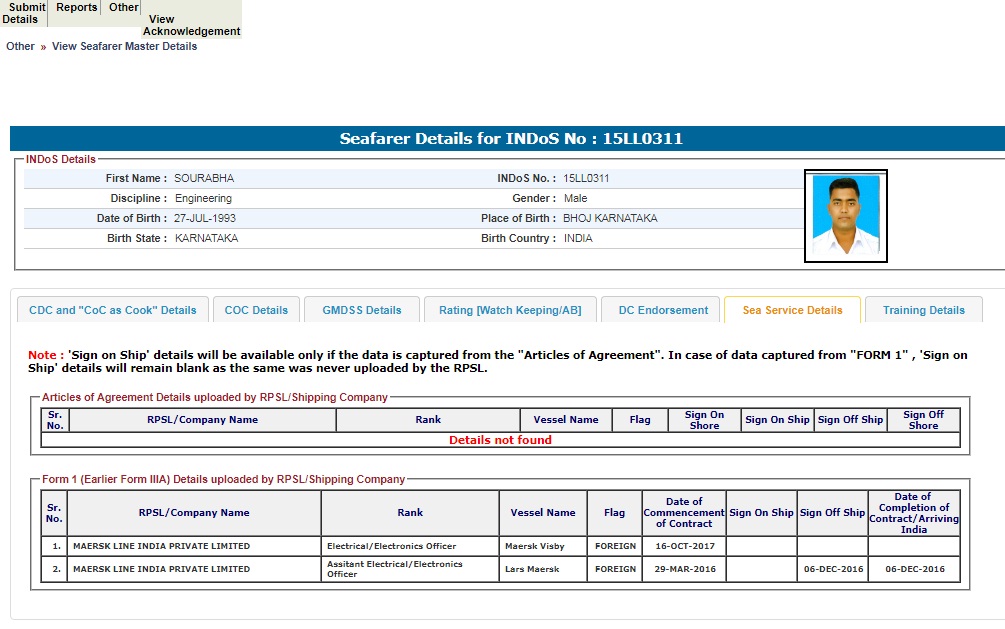Click the 'Other' breadcrumb link
1005x629 pixels.
20,46
